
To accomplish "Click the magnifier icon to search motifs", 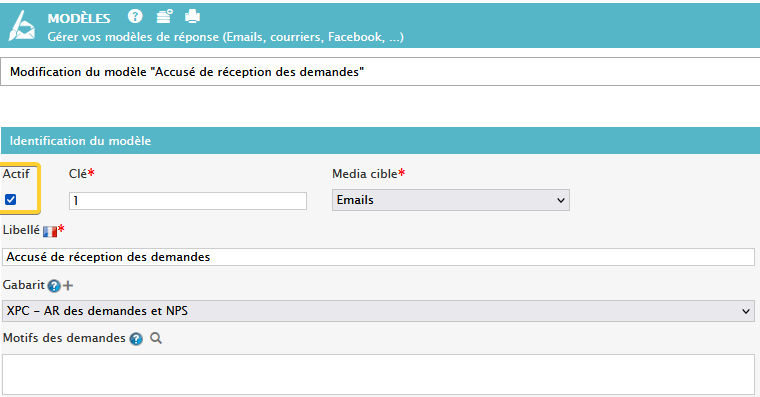I will (156, 338).
